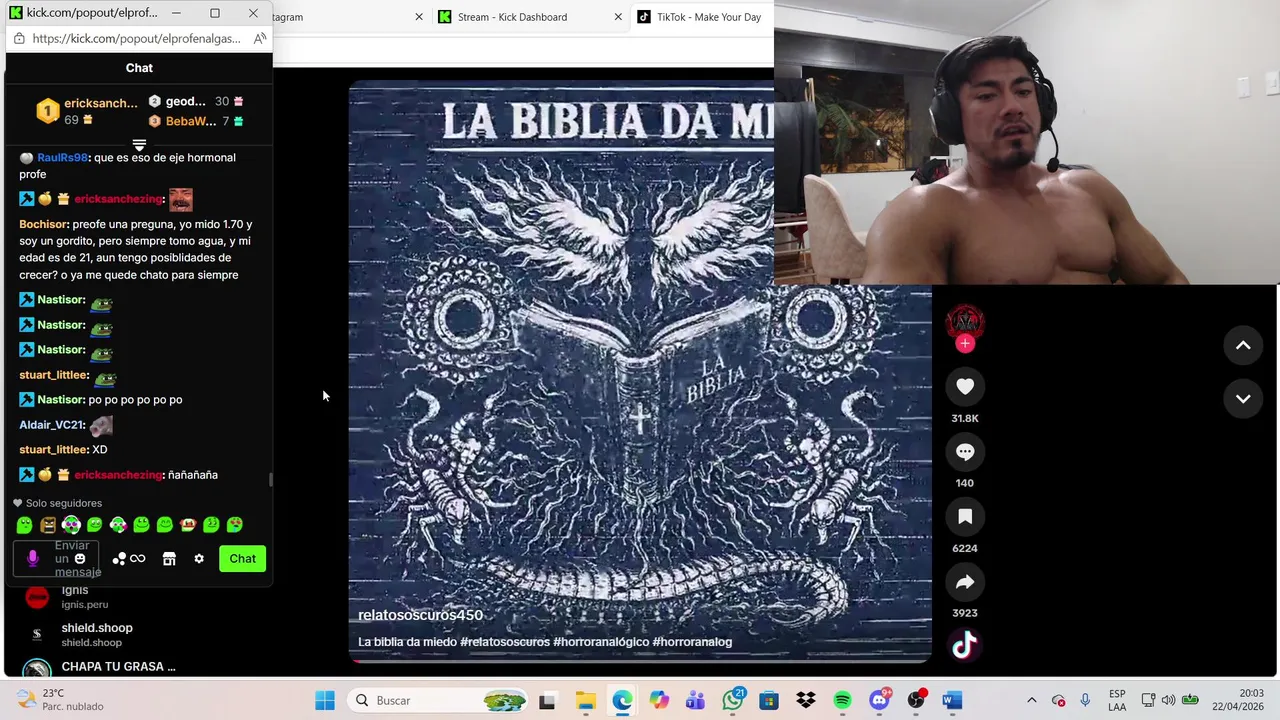
Task: Insert the heart-eyes green emote
Action: 235,525
